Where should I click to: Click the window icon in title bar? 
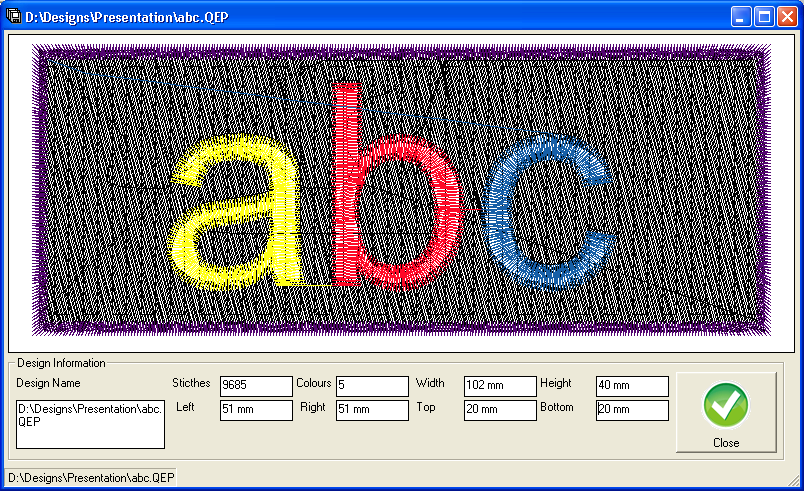13,16
